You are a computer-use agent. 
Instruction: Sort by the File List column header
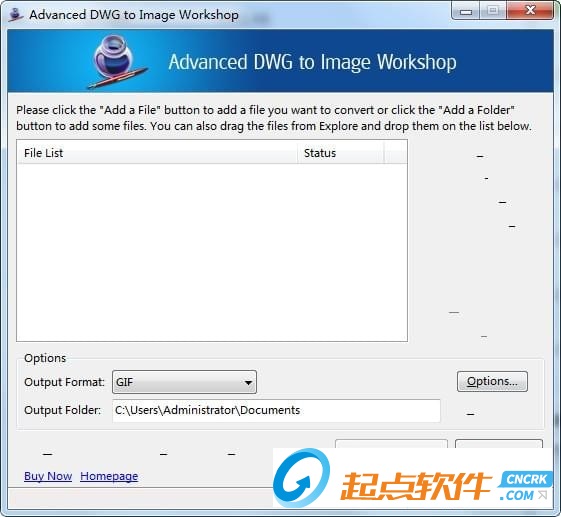[x=157, y=153]
